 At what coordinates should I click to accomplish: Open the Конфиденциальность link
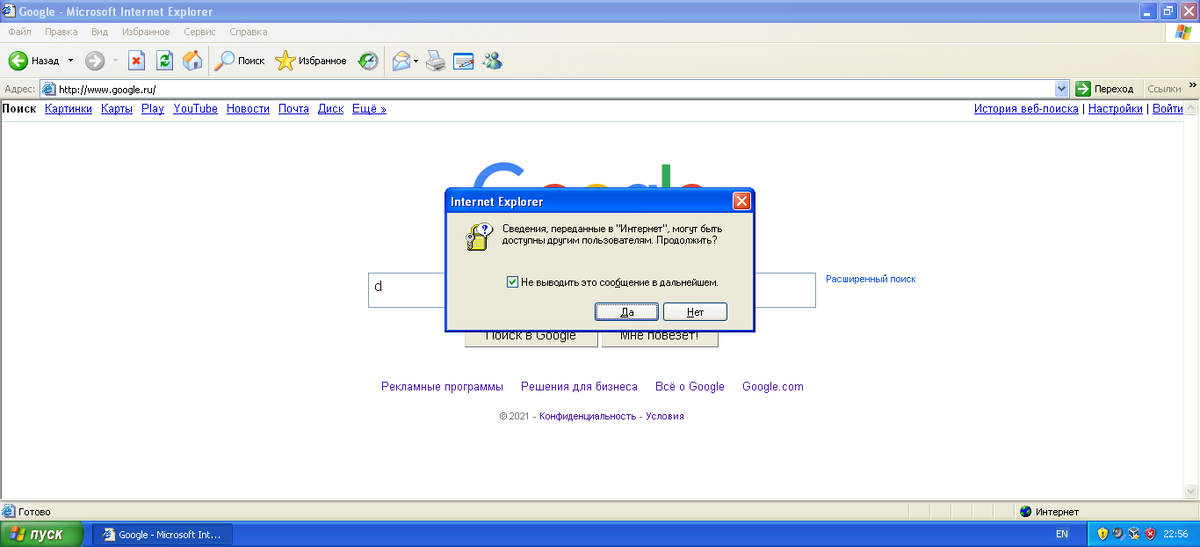pos(588,416)
